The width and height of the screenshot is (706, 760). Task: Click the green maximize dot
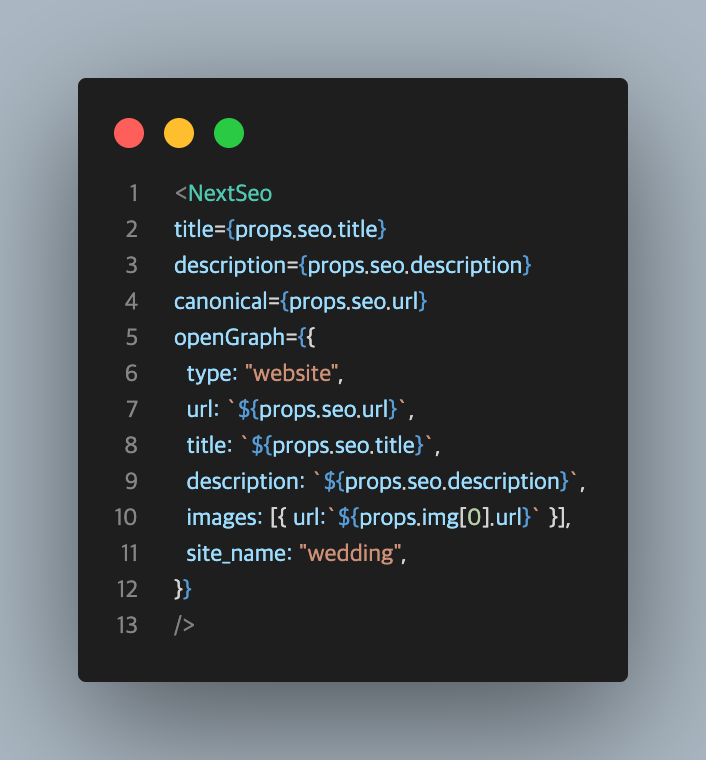pos(229,133)
